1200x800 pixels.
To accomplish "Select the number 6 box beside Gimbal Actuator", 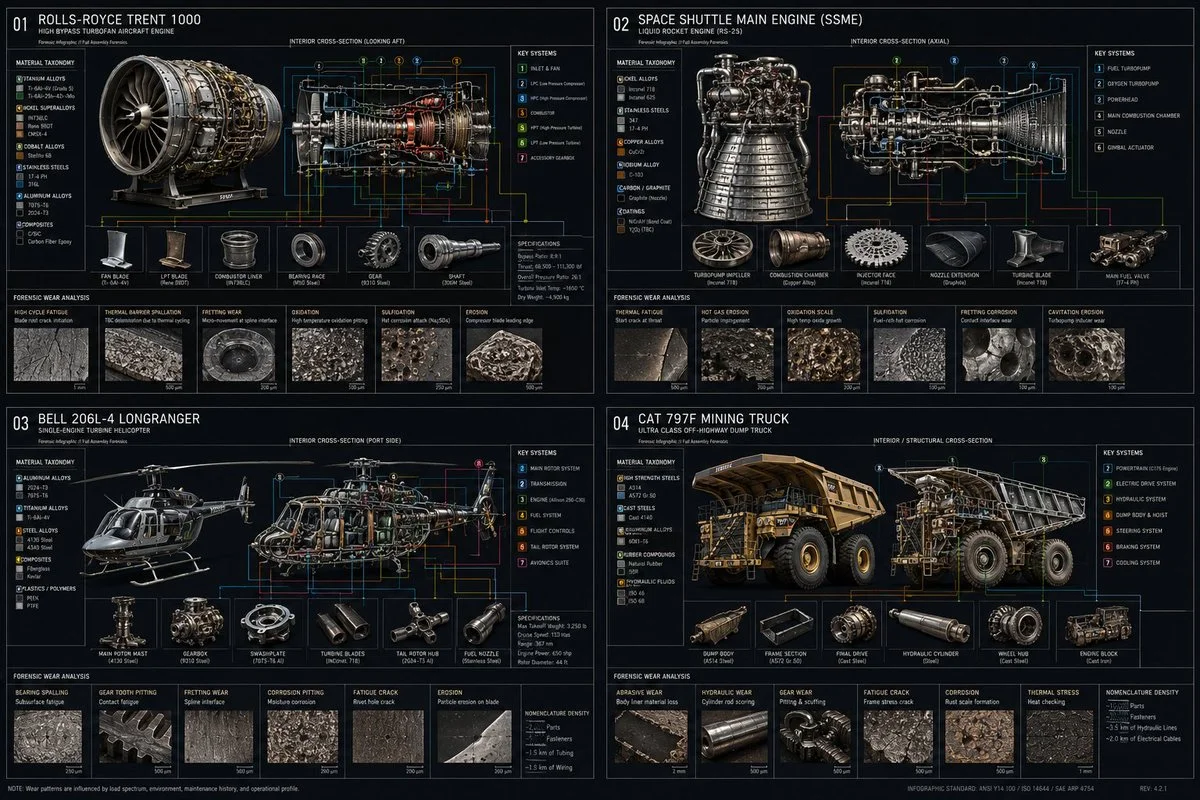I will tap(1100, 147).
